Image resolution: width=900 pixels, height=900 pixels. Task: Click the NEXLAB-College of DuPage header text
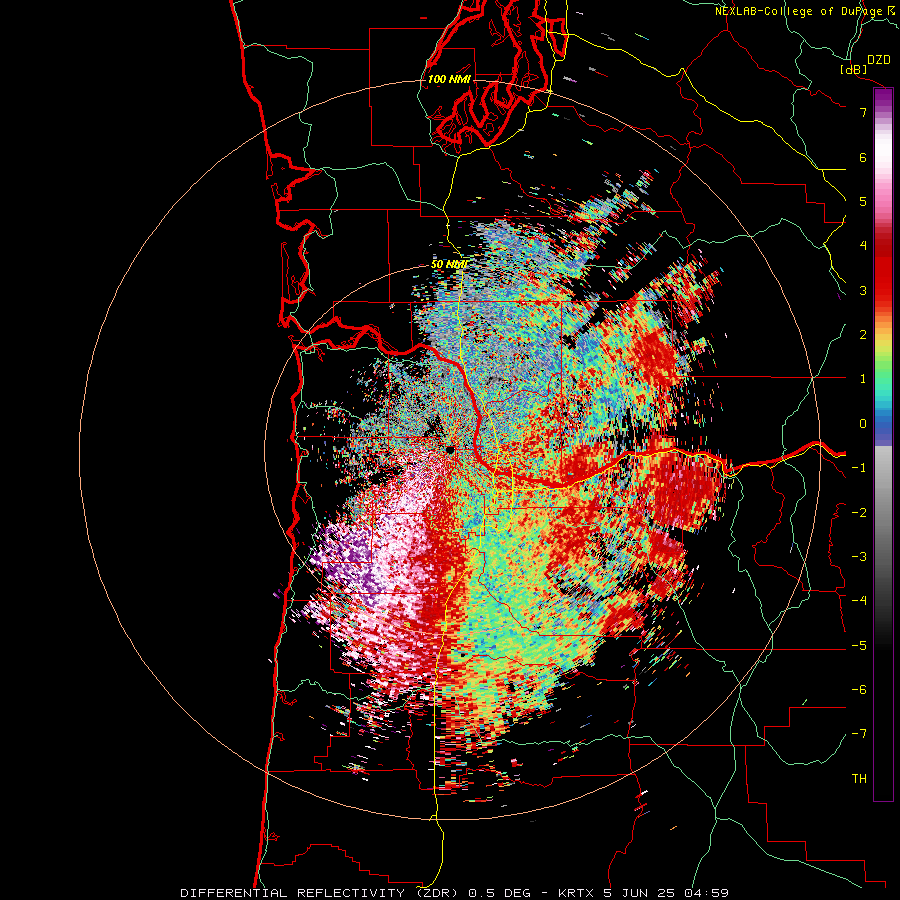[x=804, y=11]
